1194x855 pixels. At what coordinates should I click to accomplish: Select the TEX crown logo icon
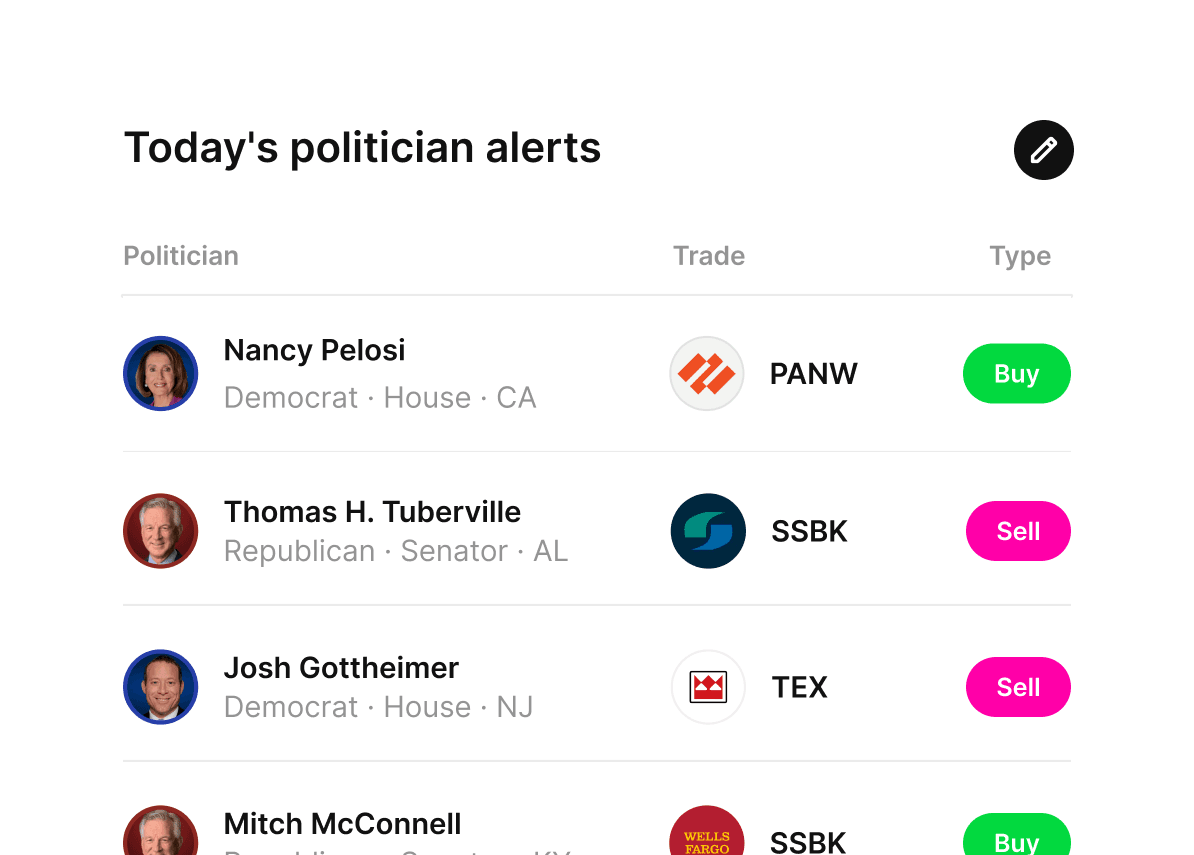coord(707,687)
